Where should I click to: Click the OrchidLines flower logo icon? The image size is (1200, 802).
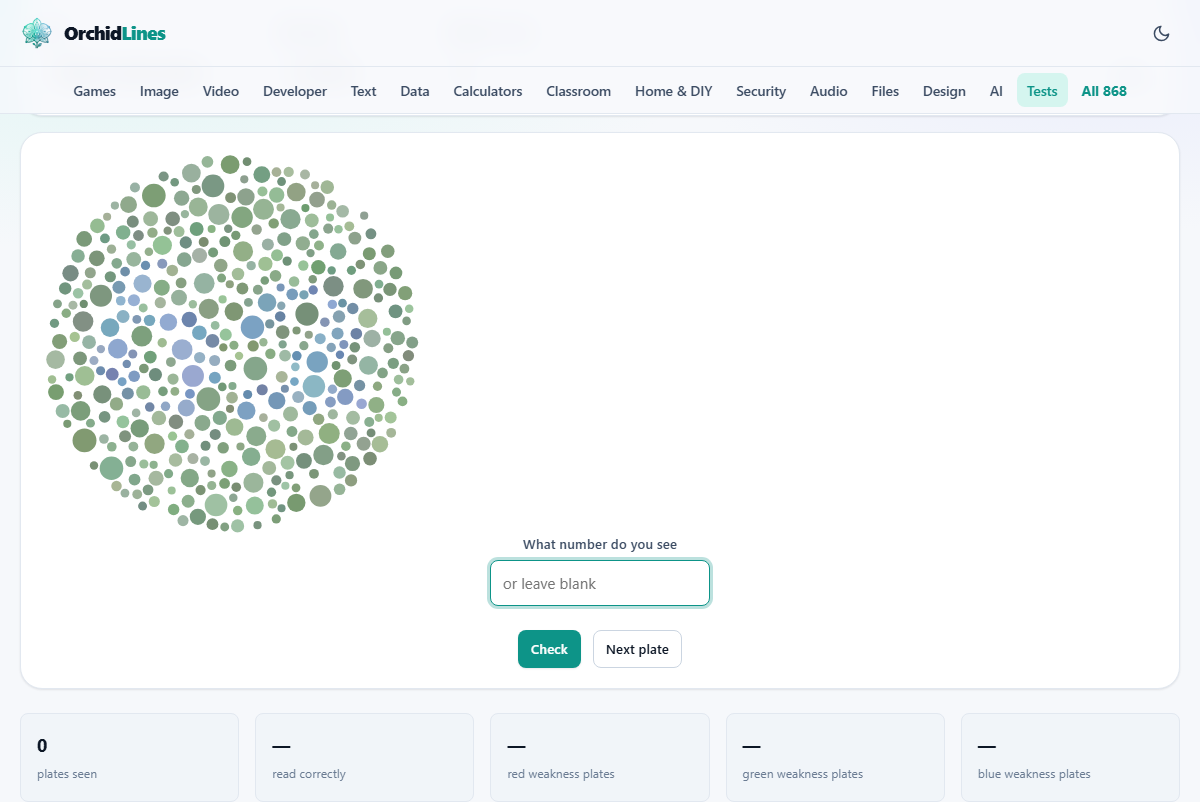(x=37, y=33)
